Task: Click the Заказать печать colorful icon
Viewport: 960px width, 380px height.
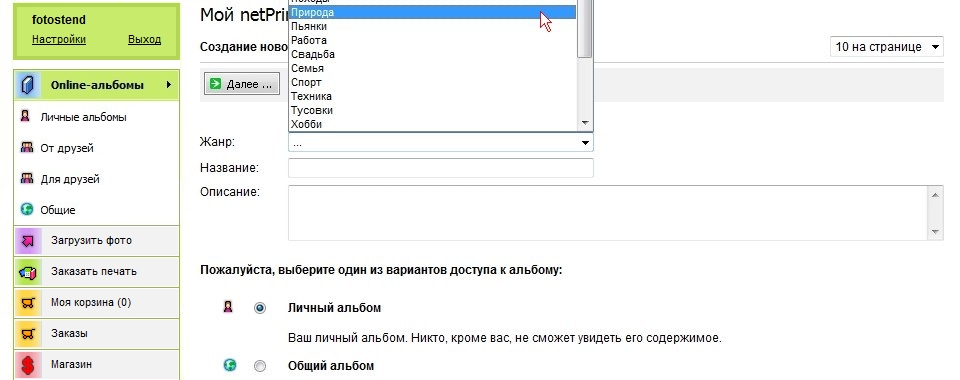Action: coord(28,272)
